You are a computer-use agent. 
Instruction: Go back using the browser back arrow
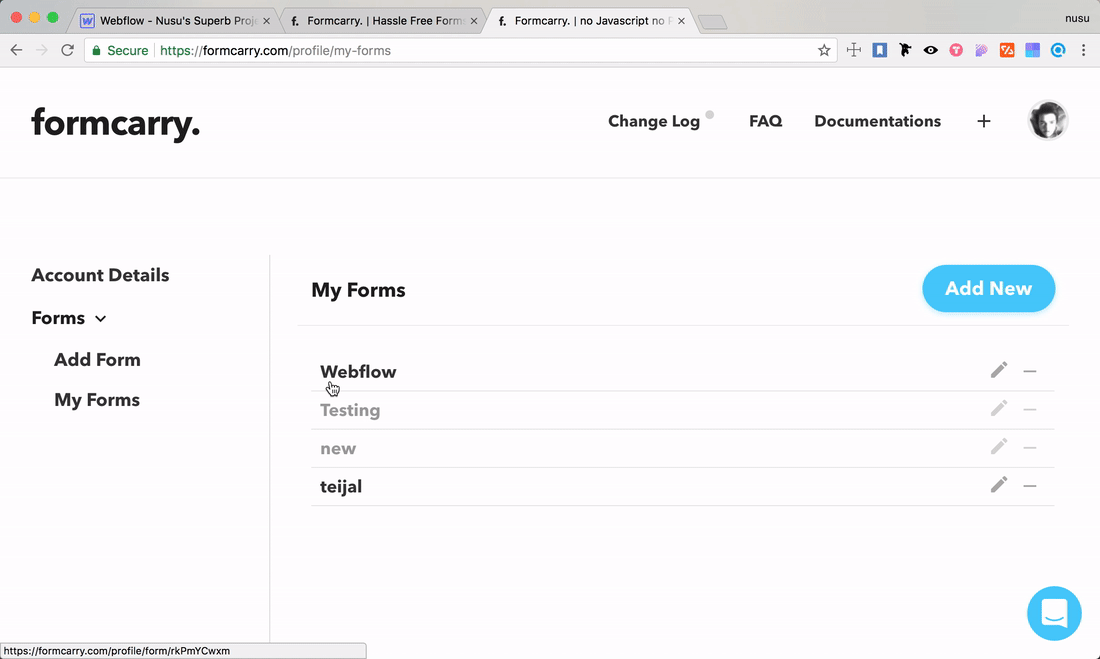pyautogui.click(x=17, y=51)
